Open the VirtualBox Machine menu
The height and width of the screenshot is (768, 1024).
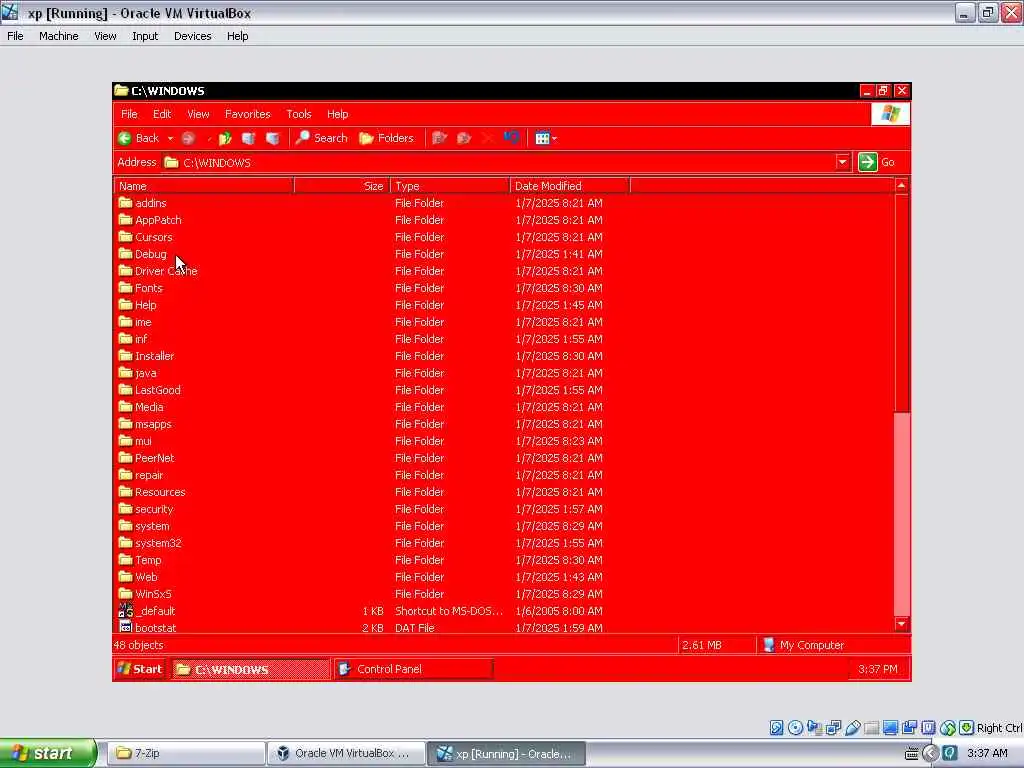pyautogui.click(x=59, y=36)
